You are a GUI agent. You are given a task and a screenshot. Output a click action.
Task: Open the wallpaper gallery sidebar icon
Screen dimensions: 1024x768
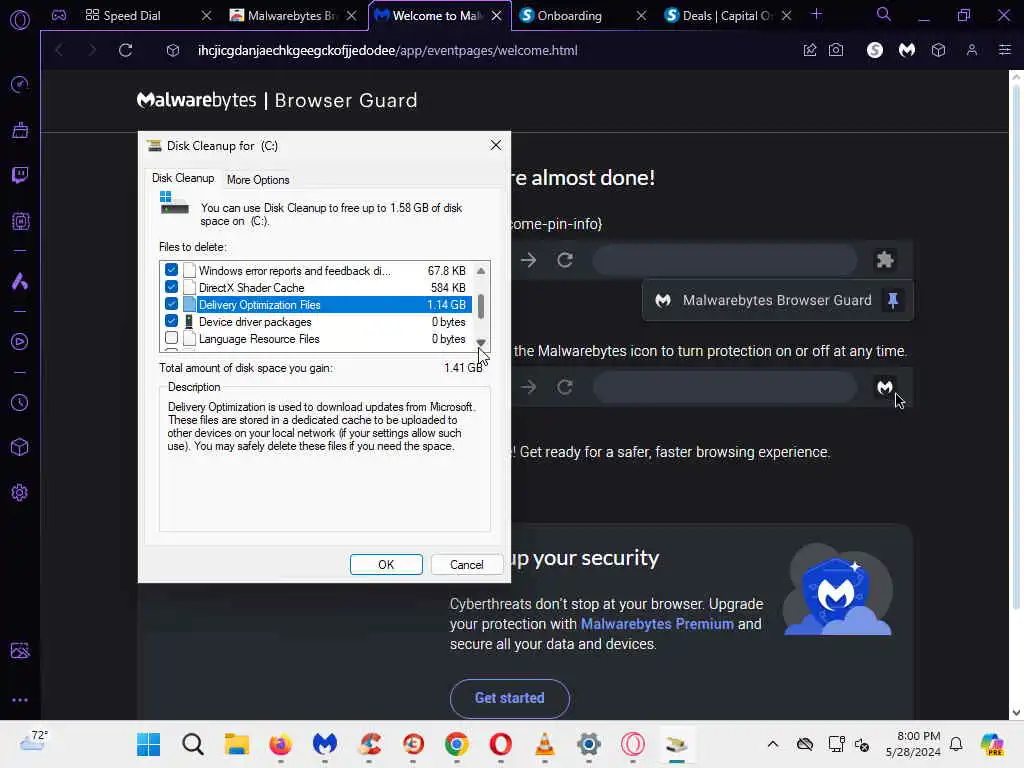(x=20, y=650)
